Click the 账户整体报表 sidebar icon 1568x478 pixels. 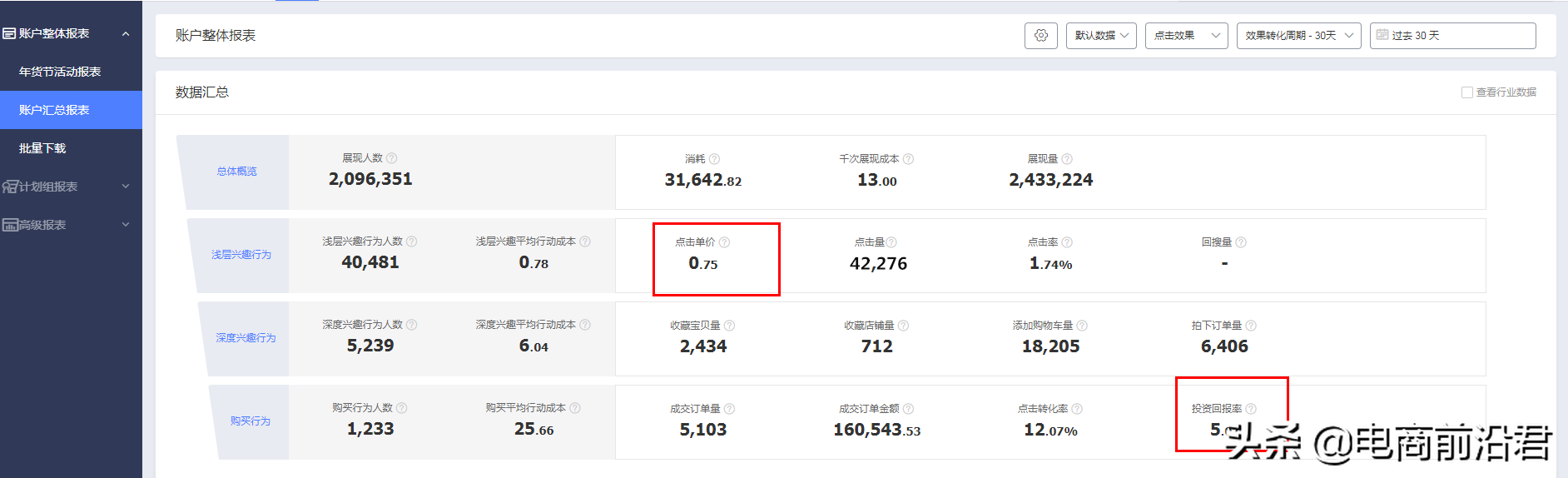[x=9, y=33]
